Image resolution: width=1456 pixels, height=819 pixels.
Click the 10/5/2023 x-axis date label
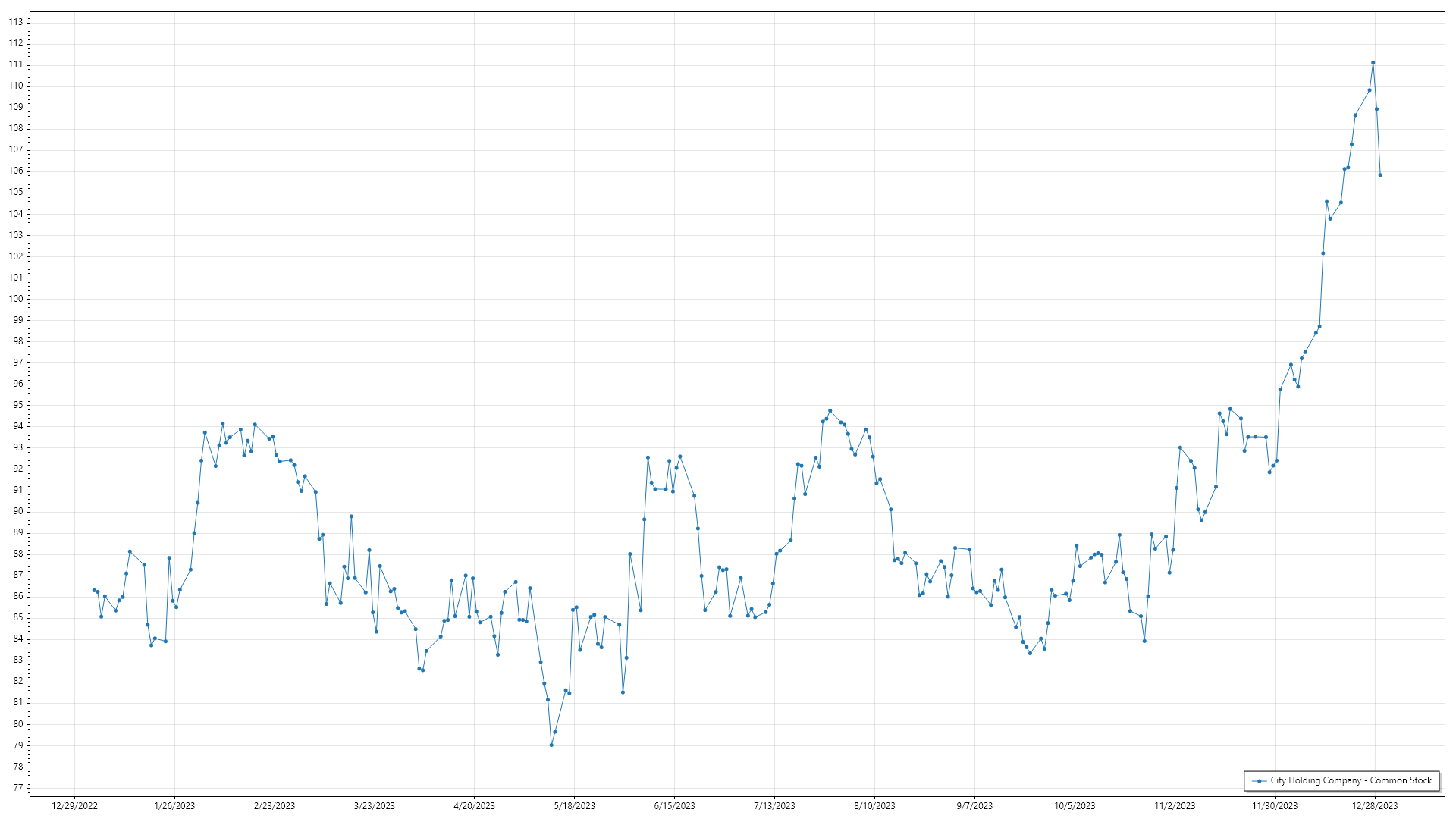(1075, 806)
